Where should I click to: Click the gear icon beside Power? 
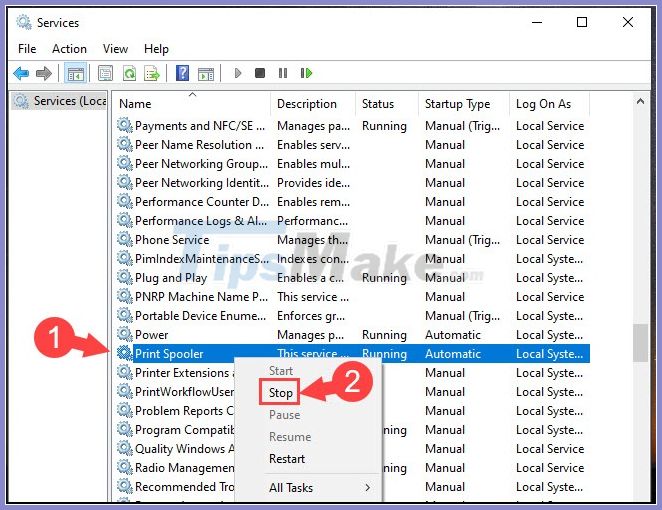(x=125, y=334)
